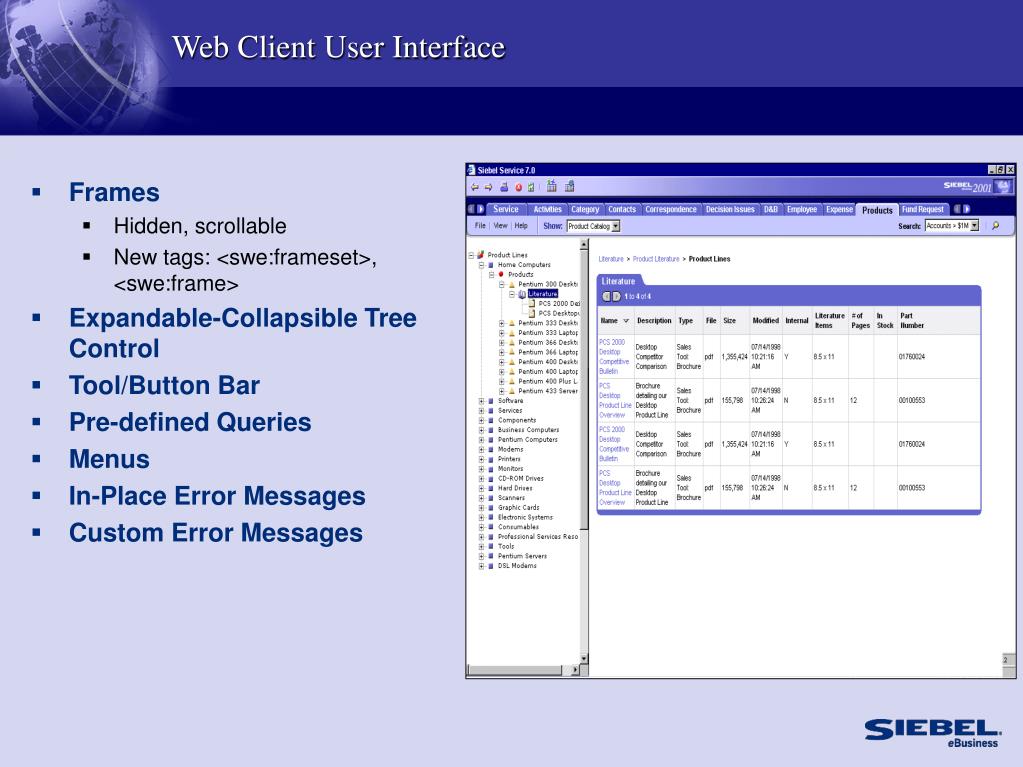
Task: Click the printer icon in toolbar
Action: point(503,186)
